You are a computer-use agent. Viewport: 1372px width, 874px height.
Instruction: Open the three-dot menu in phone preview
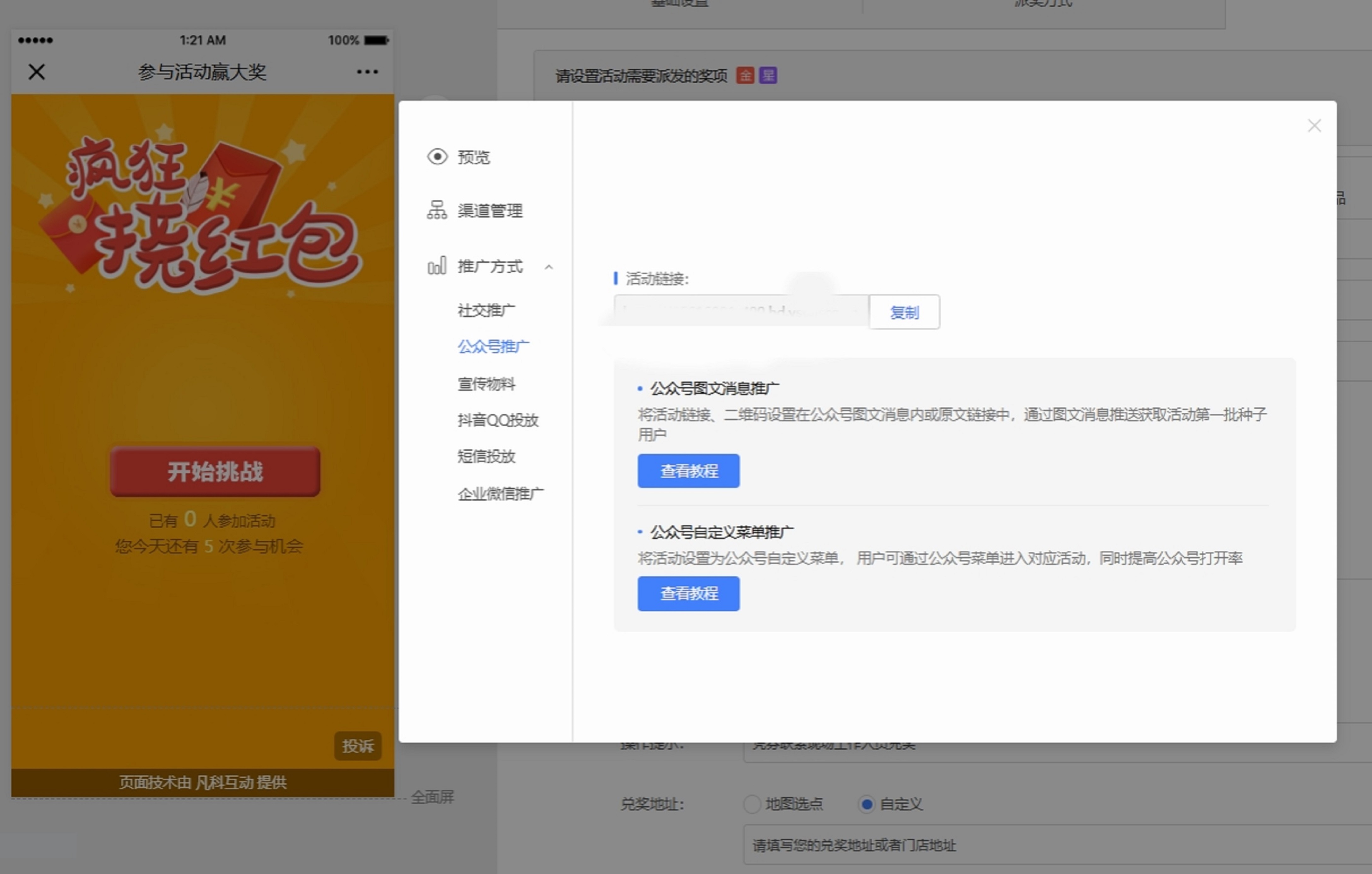pos(367,72)
